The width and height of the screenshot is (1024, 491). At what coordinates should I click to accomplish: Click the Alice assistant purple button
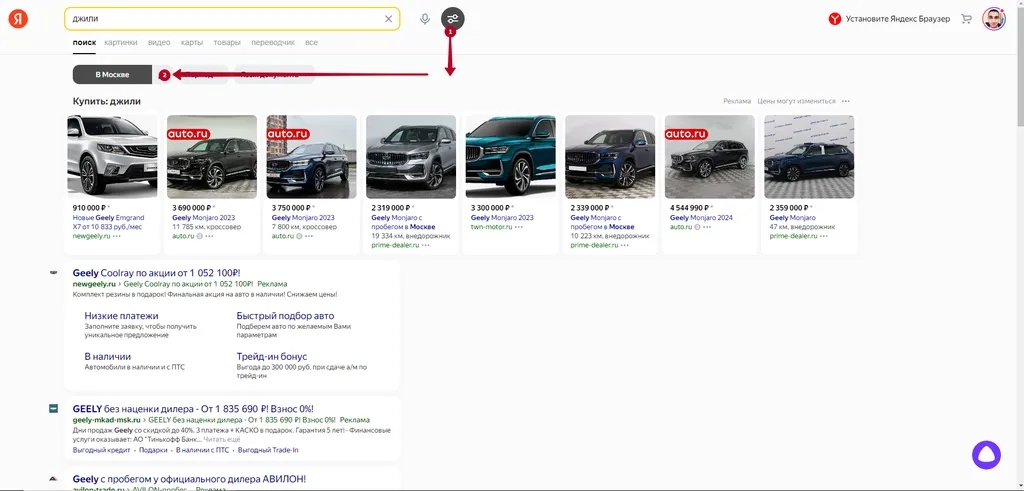click(986, 455)
